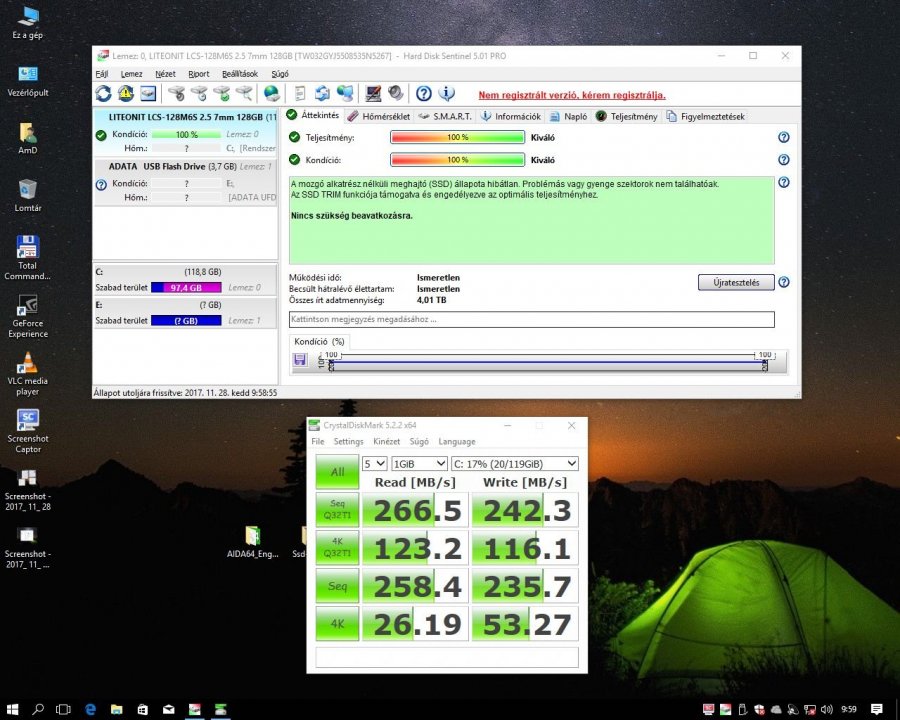Screen dimensions: 900x720
Task: Open Vezérlőpult desktop icon
Action: point(28,80)
